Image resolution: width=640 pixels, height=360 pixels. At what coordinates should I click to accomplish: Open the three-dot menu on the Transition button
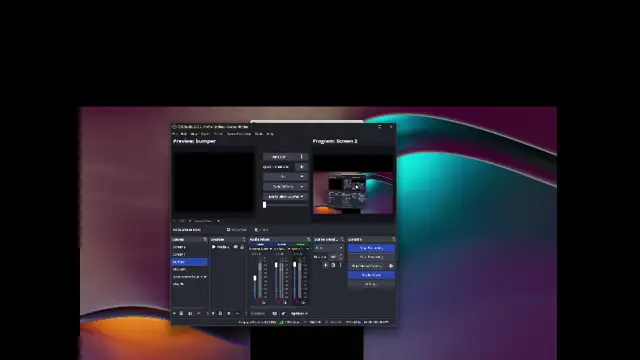click(302, 157)
